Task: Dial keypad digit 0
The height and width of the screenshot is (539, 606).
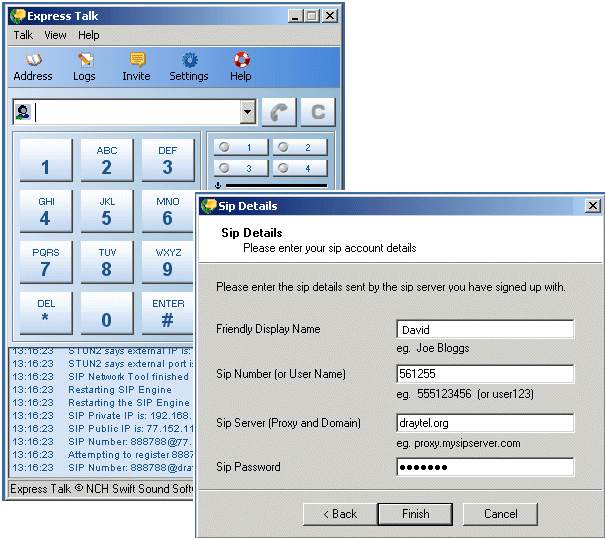Action: [x=107, y=313]
